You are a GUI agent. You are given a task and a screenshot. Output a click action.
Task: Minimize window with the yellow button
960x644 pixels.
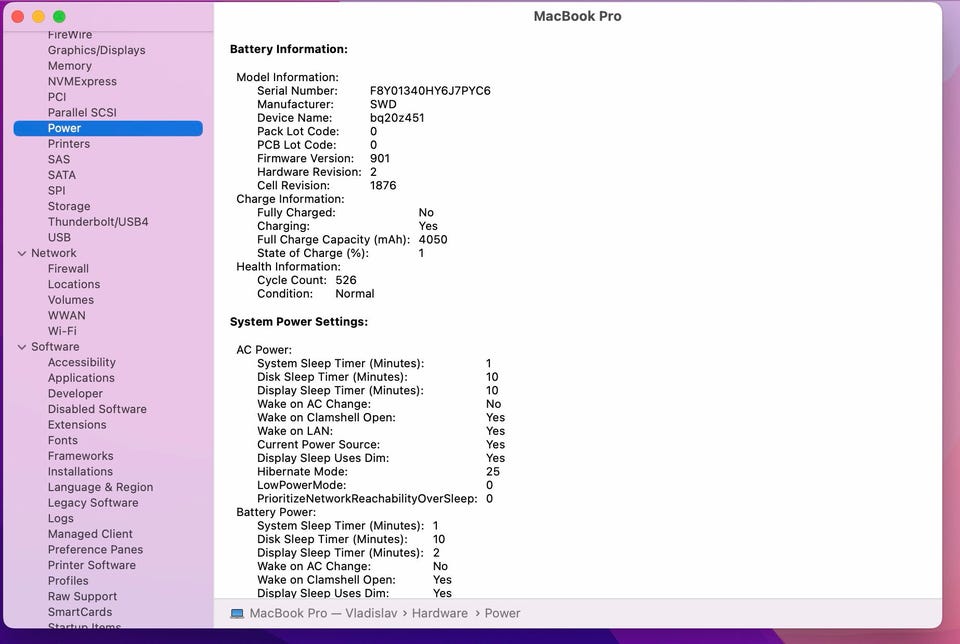coord(38,17)
